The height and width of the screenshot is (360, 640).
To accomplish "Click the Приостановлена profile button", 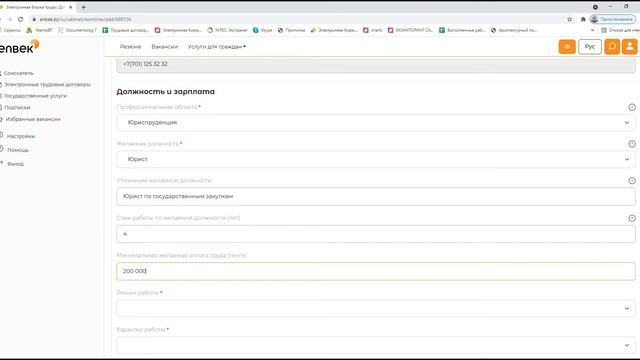I will [x=613, y=19].
